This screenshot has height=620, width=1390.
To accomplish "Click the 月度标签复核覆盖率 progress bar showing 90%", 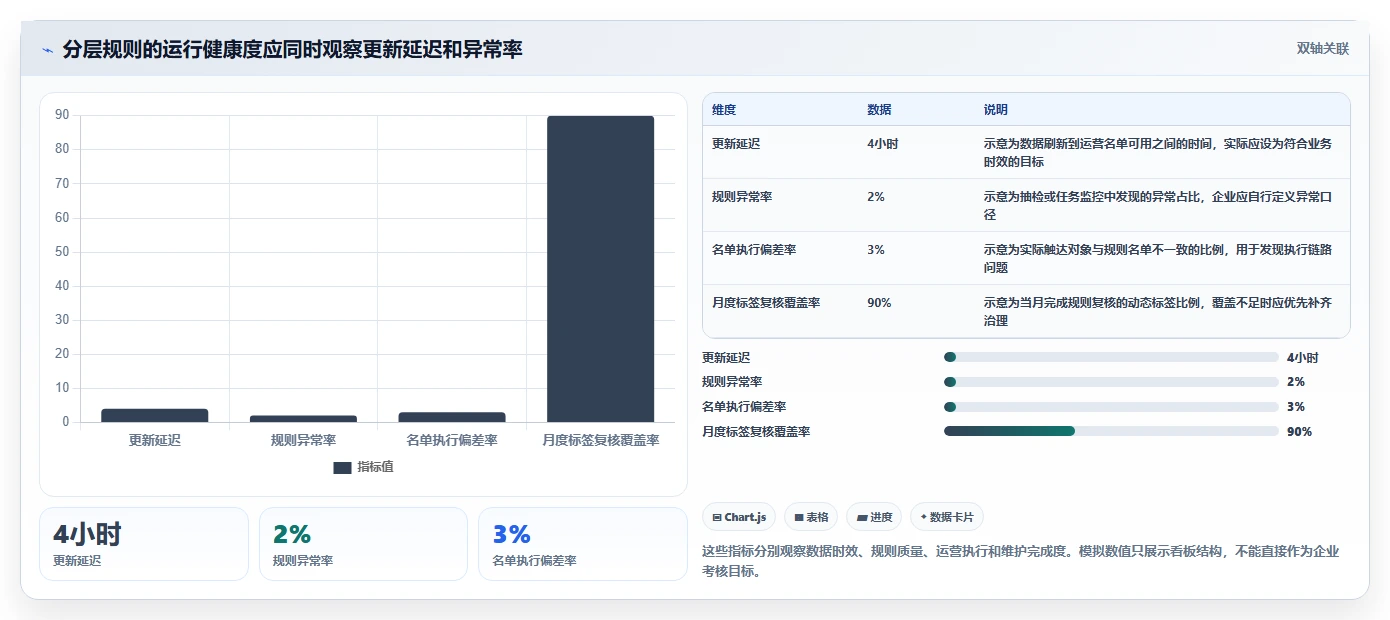I will [1111, 431].
